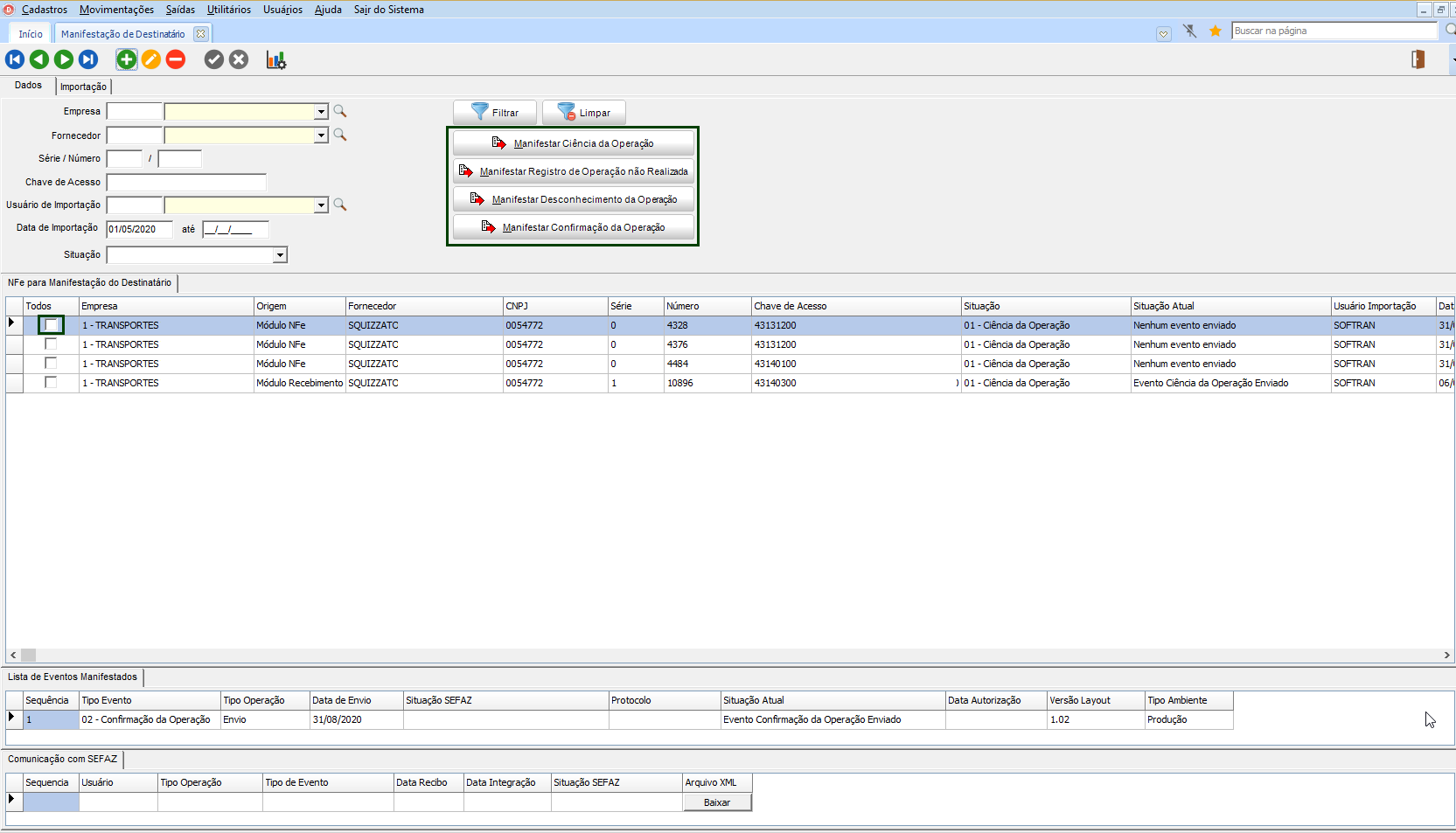Sort by the Número column header
Screen dimensions: 1456x833
tap(707, 306)
